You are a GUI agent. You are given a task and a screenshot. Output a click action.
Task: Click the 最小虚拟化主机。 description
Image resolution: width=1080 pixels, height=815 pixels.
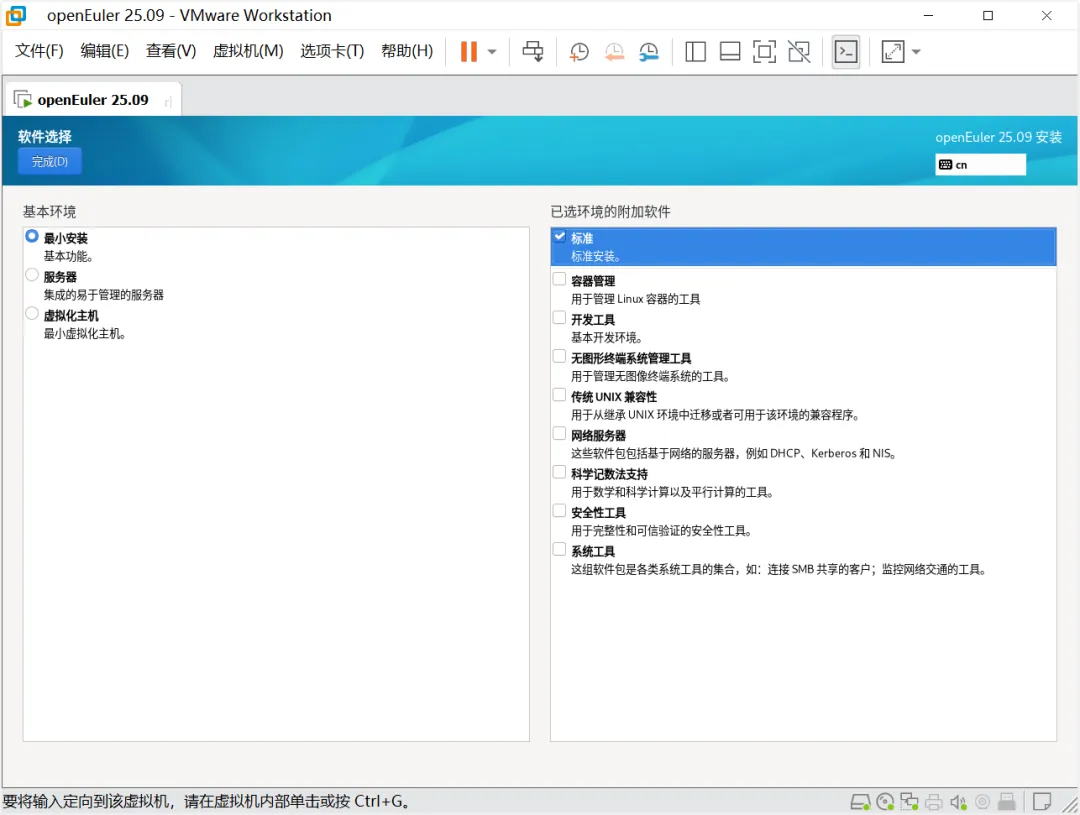click(x=84, y=333)
